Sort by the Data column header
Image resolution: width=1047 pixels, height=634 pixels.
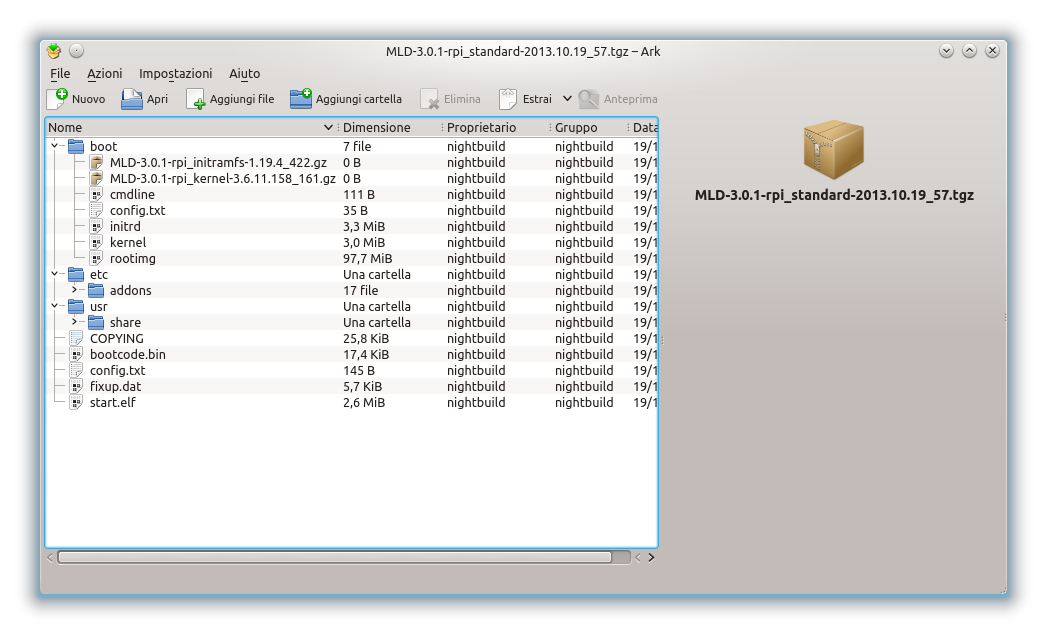[644, 128]
